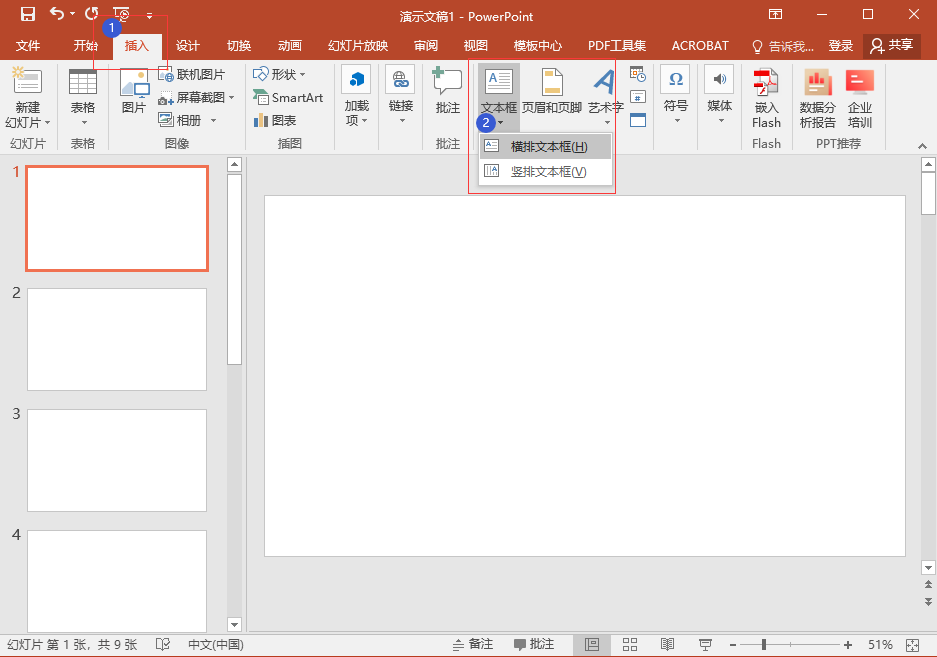Screen dimensions: 937x657
Task: Switch to Slide Sorter view
Action: tap(630, 644)
